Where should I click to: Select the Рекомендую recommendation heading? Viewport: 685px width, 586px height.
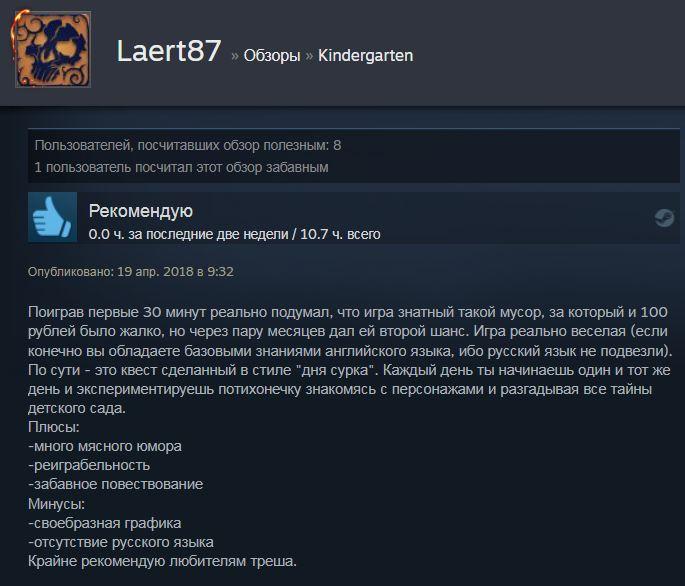pos(141,211)
